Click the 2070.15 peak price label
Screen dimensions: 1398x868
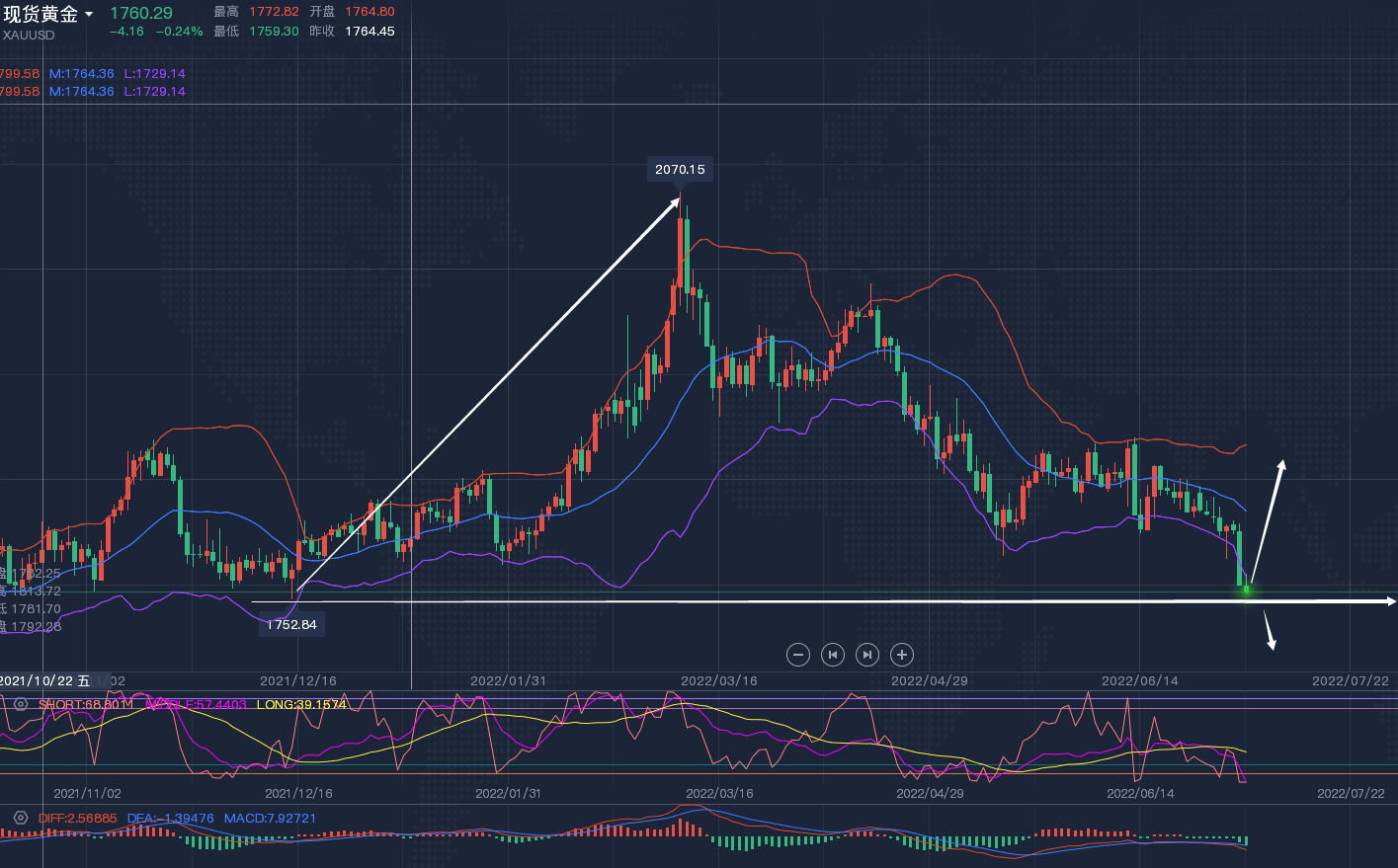pos(680,170)
